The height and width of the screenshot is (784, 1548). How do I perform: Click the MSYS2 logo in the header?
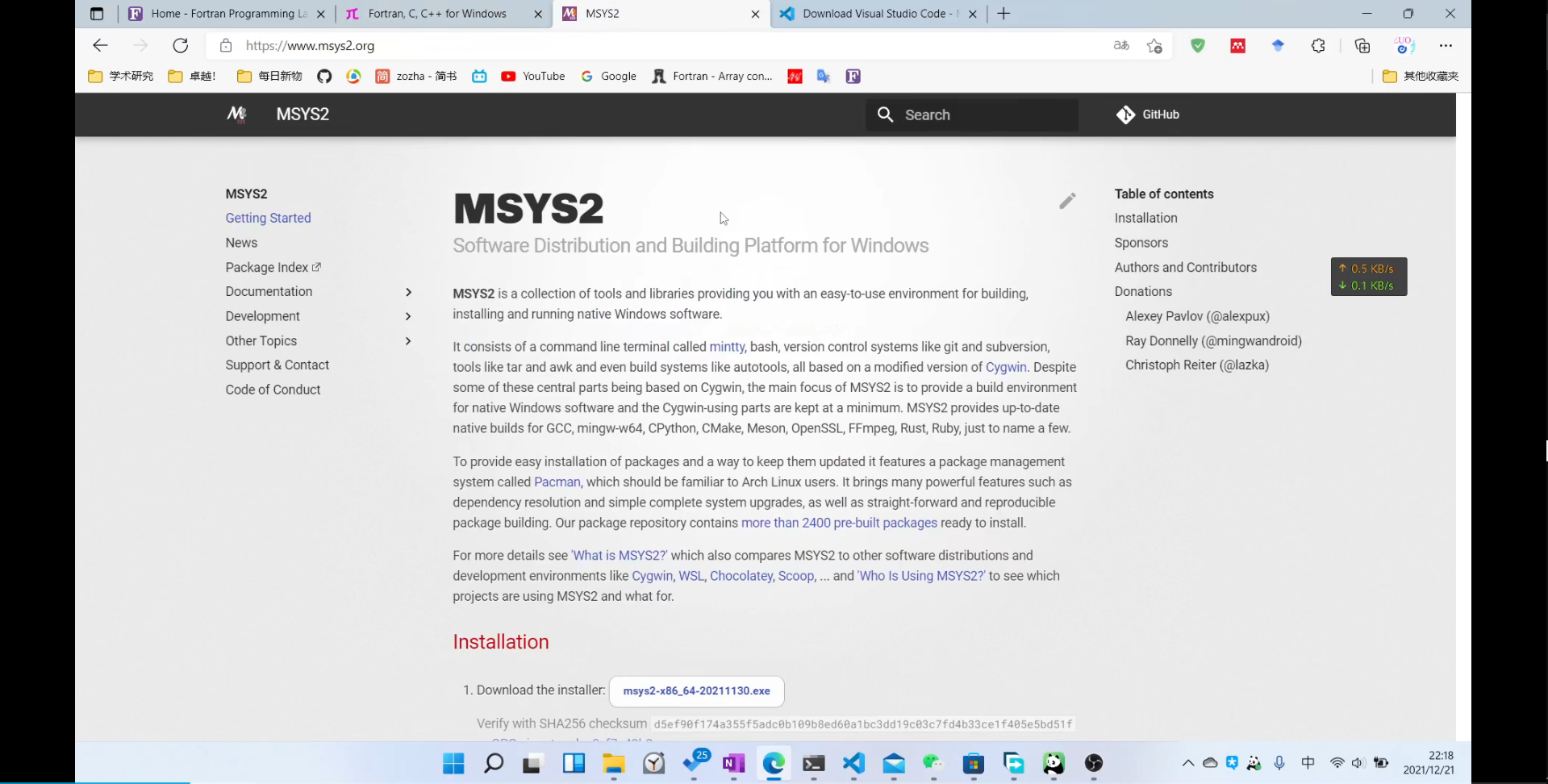236,115
